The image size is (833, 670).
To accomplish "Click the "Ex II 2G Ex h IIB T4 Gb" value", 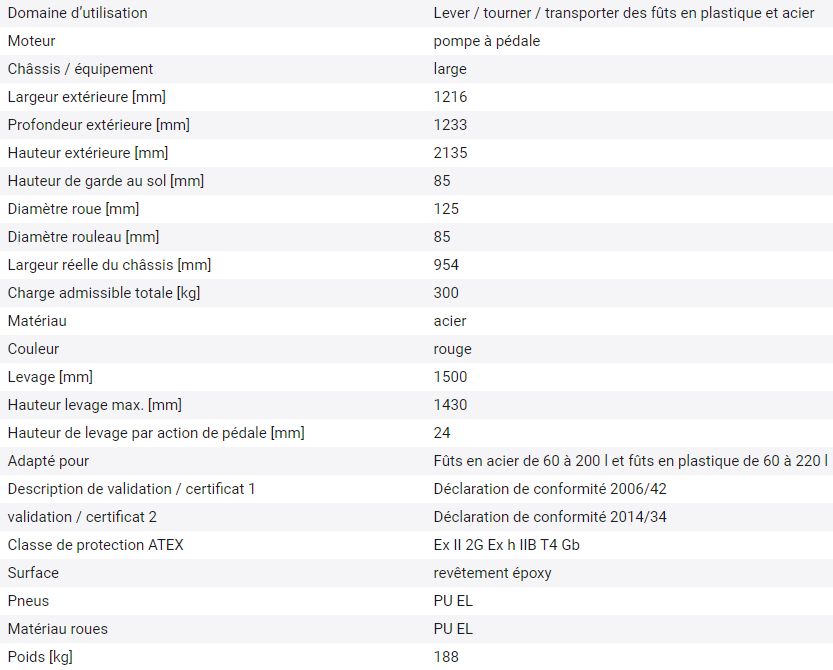I will click(x=506, y=545).
